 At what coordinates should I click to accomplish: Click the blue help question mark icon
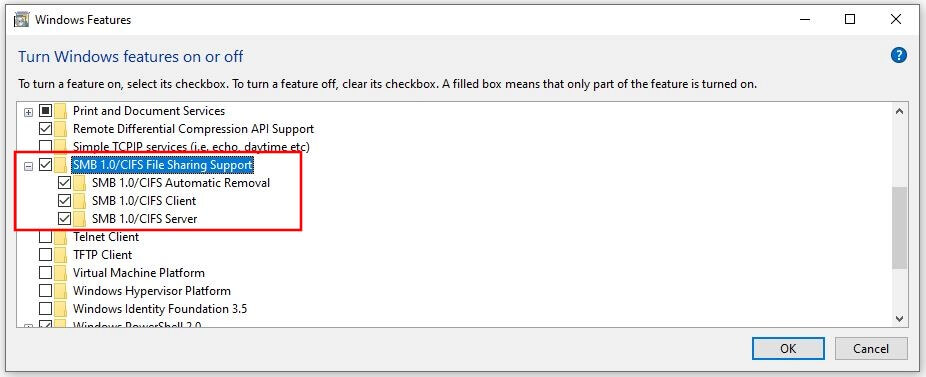898,56
